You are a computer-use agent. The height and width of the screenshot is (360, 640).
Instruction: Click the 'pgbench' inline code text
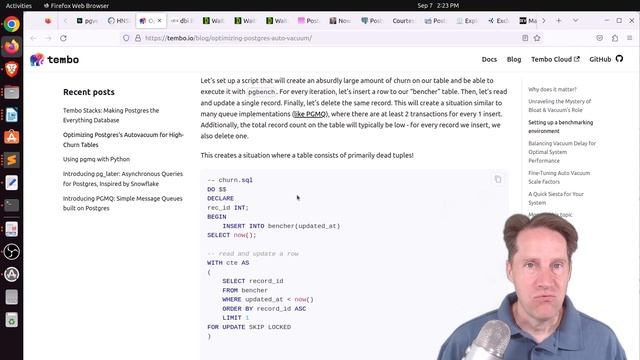tap(261, 92)
